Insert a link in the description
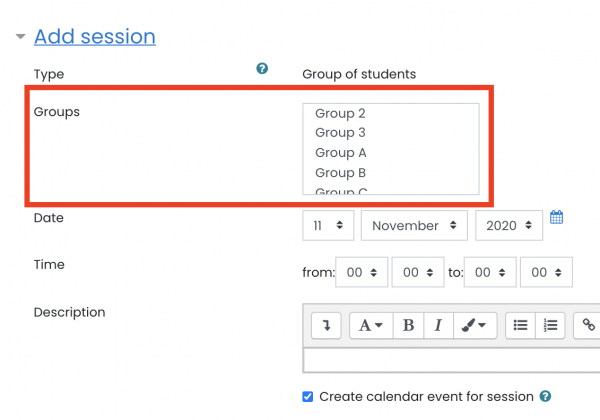Image resolution: width=600 pixels, height=420 pixels. point(588,326)
